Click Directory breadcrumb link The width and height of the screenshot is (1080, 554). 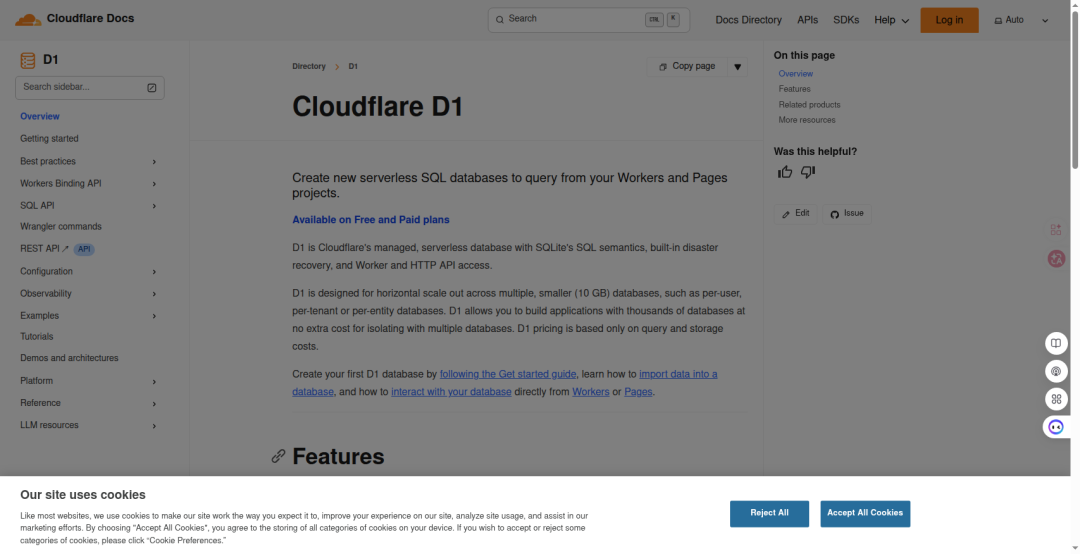(x=309, y=67)
